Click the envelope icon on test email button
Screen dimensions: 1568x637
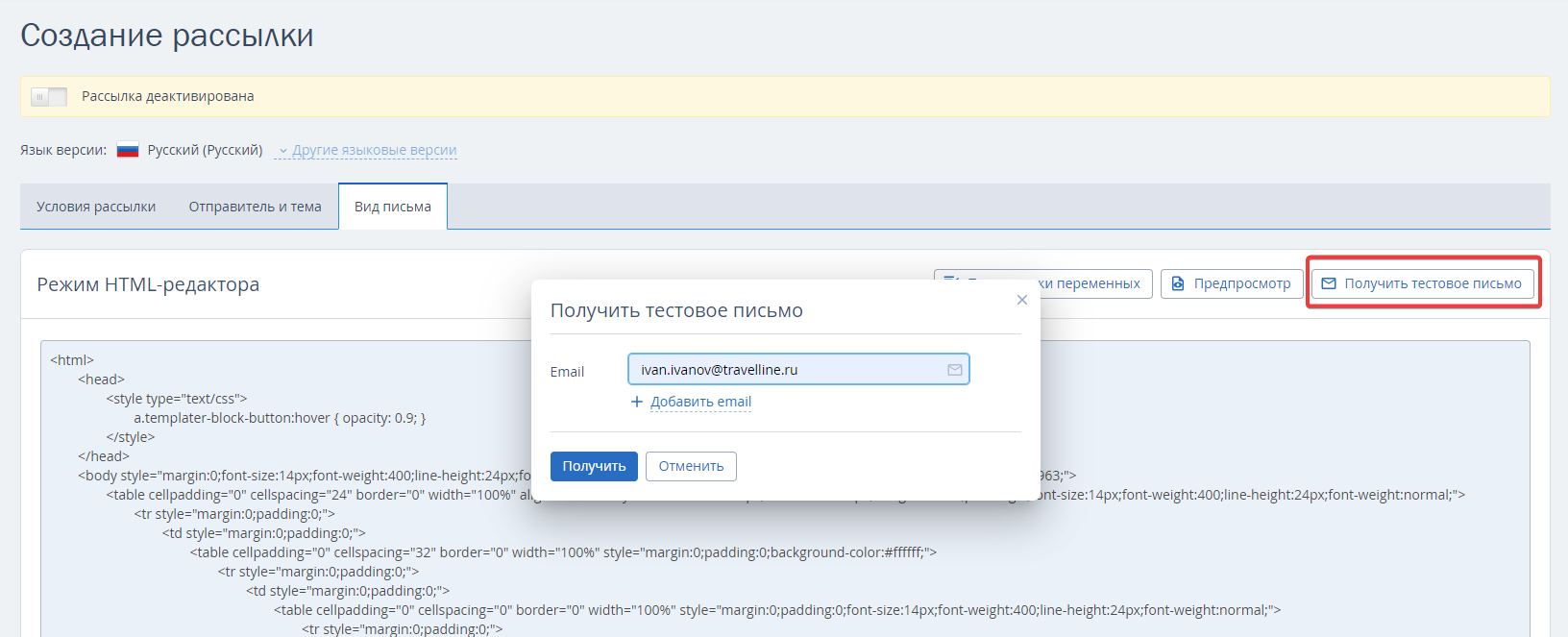pyautogui.click(x=1329, y=283)
